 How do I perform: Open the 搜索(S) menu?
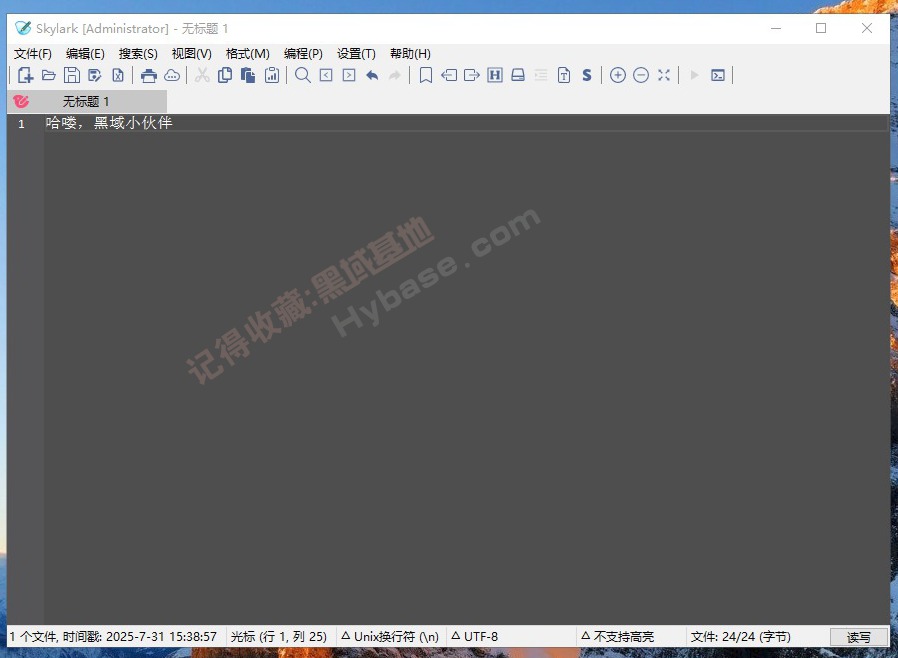(138, 54)
